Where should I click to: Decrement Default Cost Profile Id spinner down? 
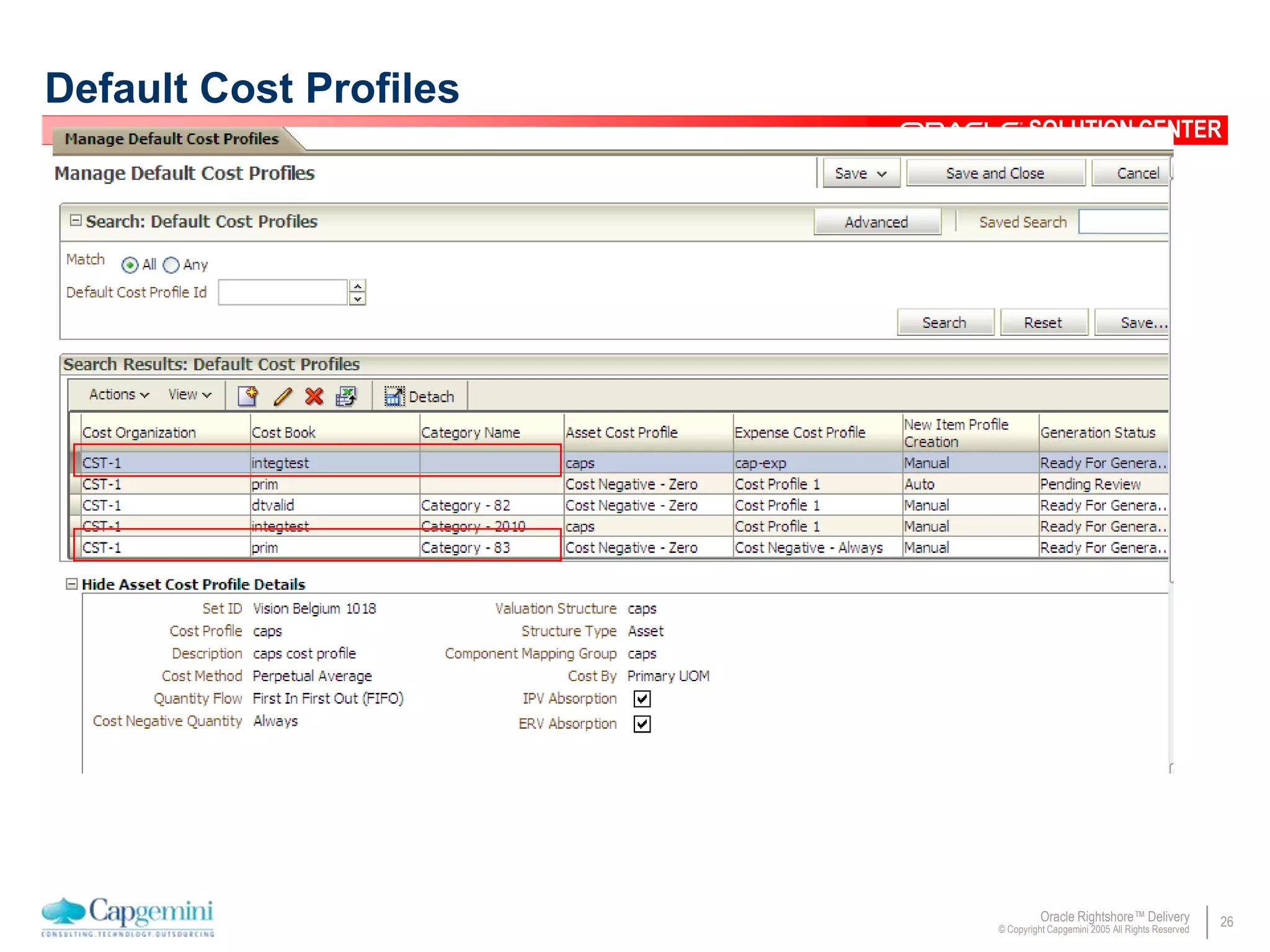pos(358,299)
